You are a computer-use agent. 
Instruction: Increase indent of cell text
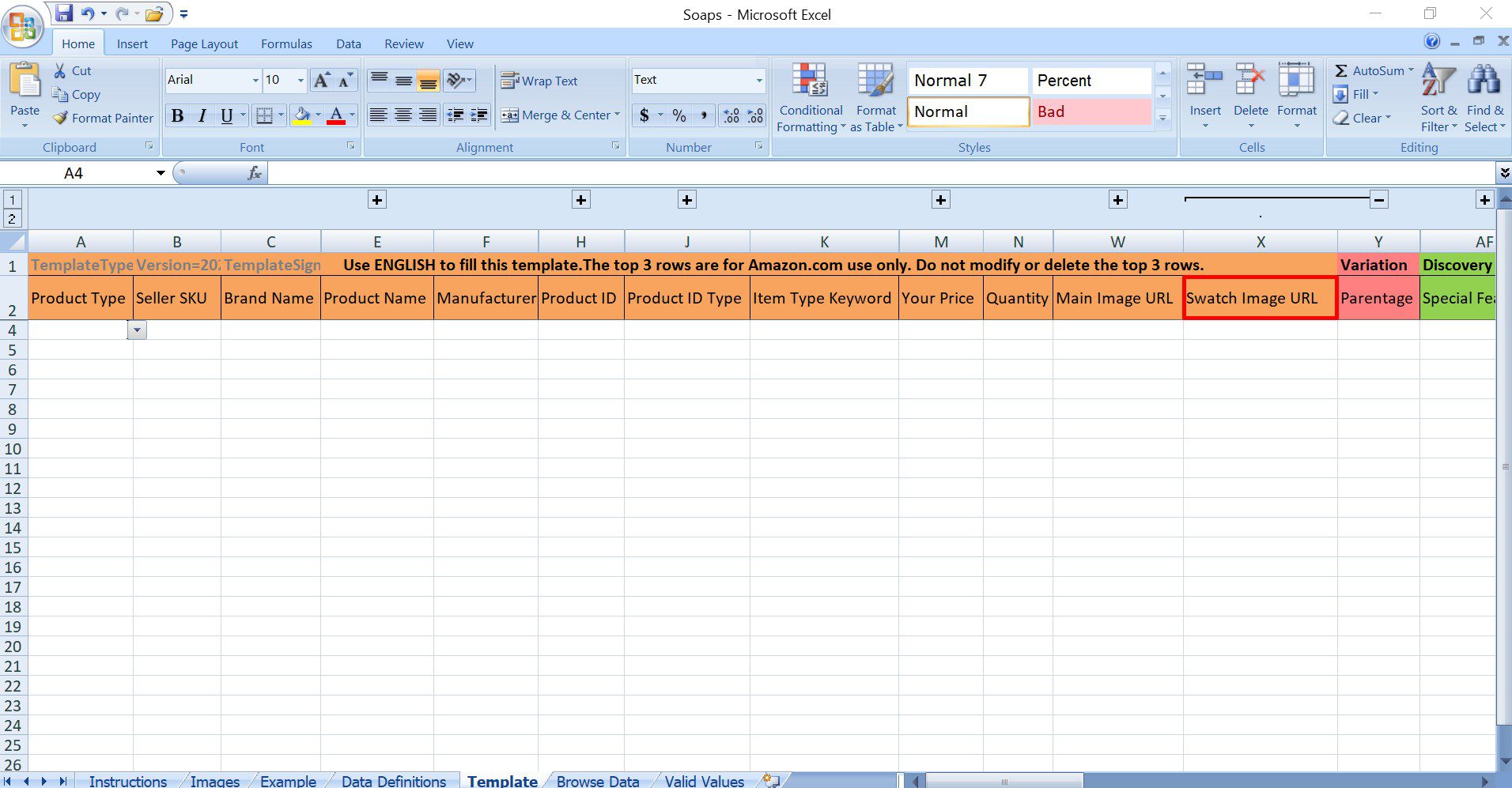click(479, 115)
